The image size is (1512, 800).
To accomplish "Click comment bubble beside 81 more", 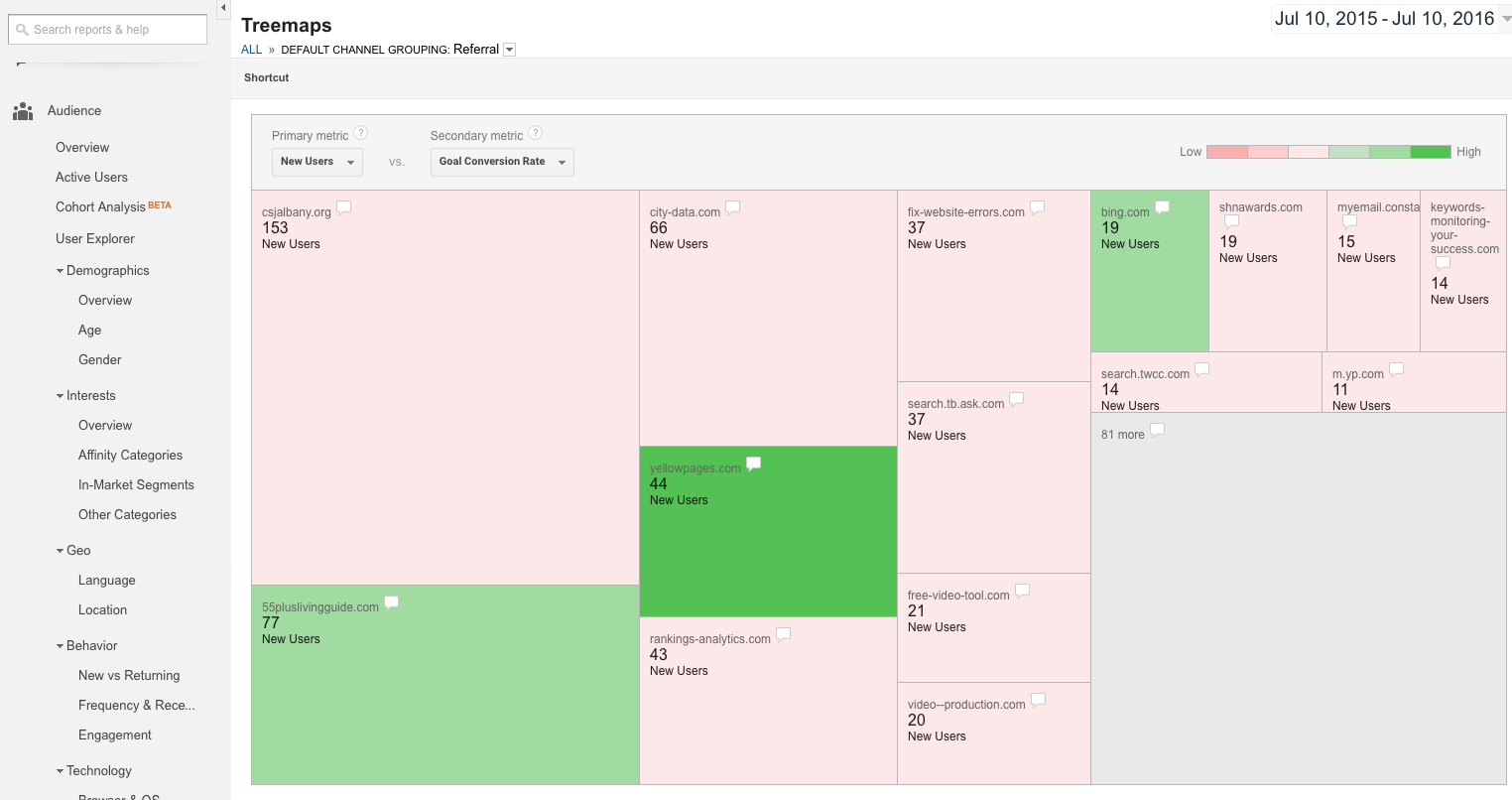I will 1158,431.
